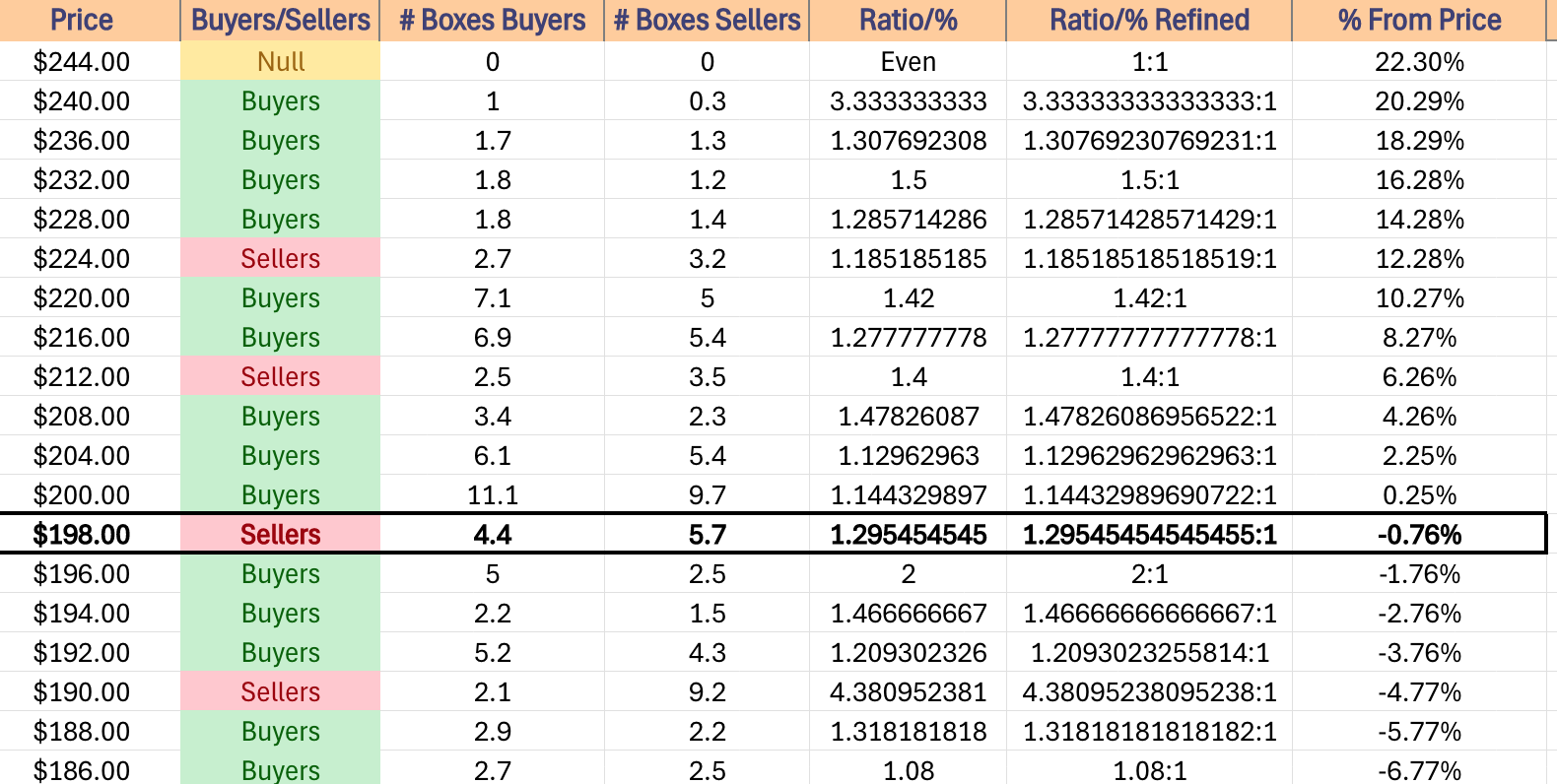The width and height of the screenshot is (1557, 784).
Task: Select the Buyers cell for $240.00
Action: (x=280, y=100)
